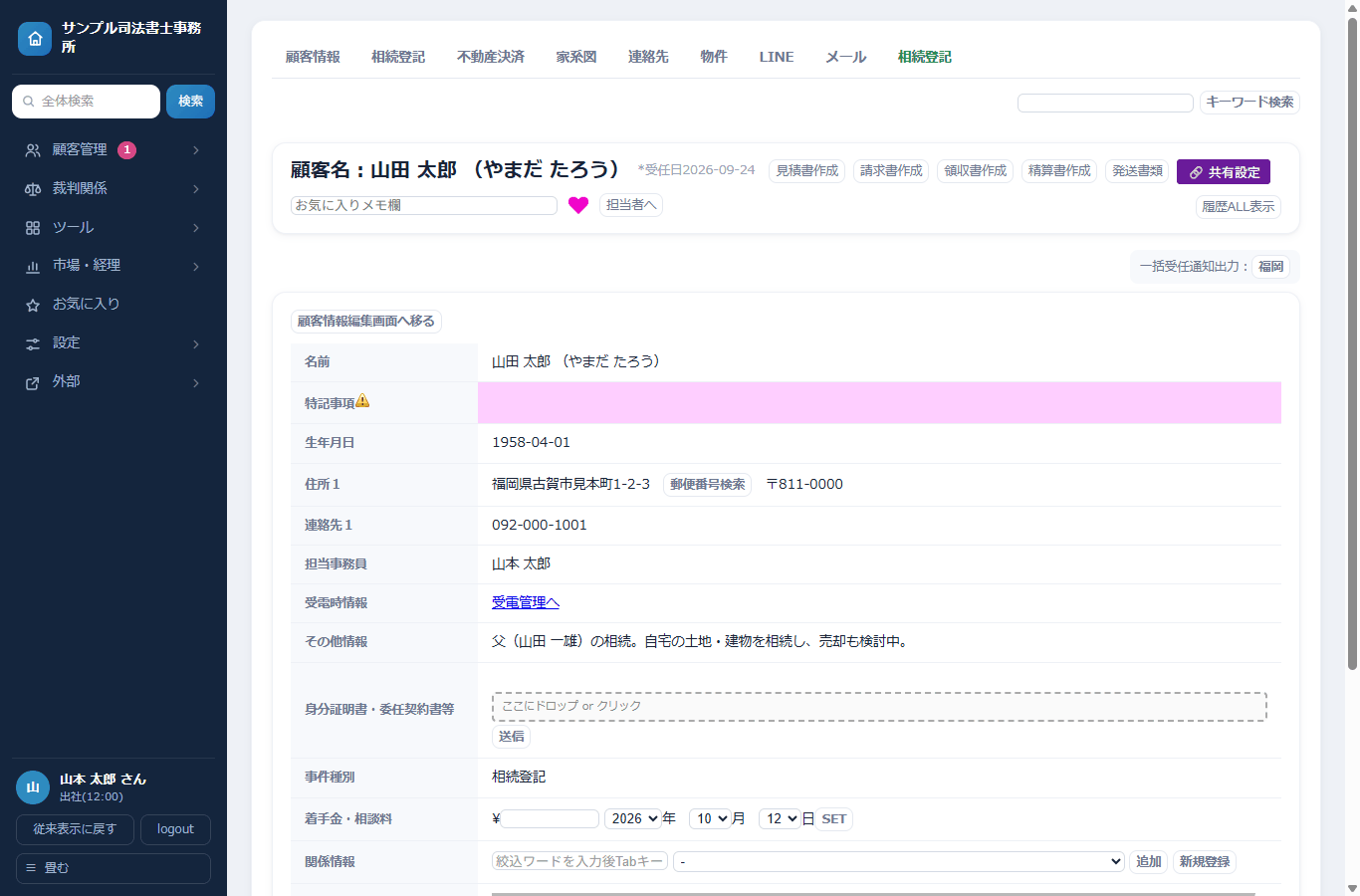Click the 全体検索 search field
Image resolution: width=1360 pixels, height=896 pixels.
click(86, 102)
